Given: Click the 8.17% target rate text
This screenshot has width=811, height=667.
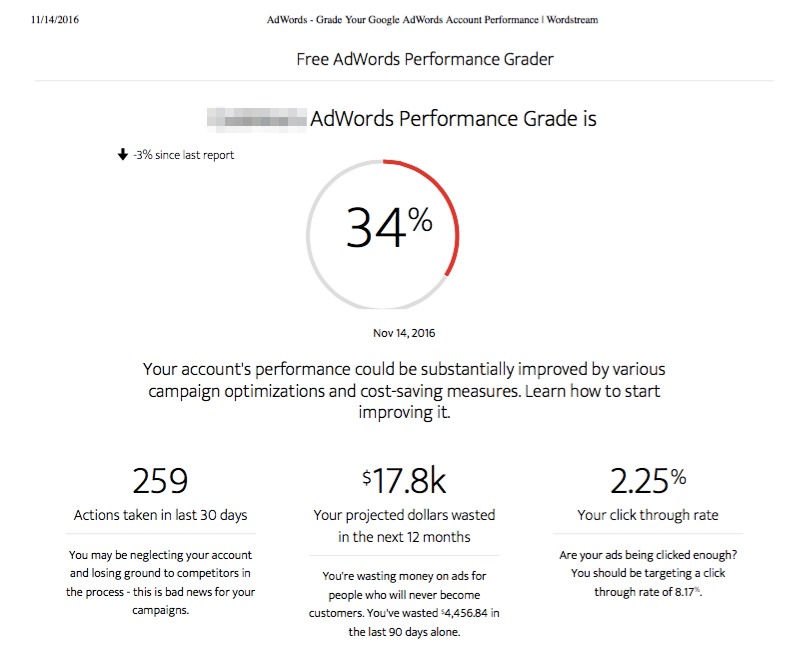Looking at the screenshot, I should click(x=687, y=592).
